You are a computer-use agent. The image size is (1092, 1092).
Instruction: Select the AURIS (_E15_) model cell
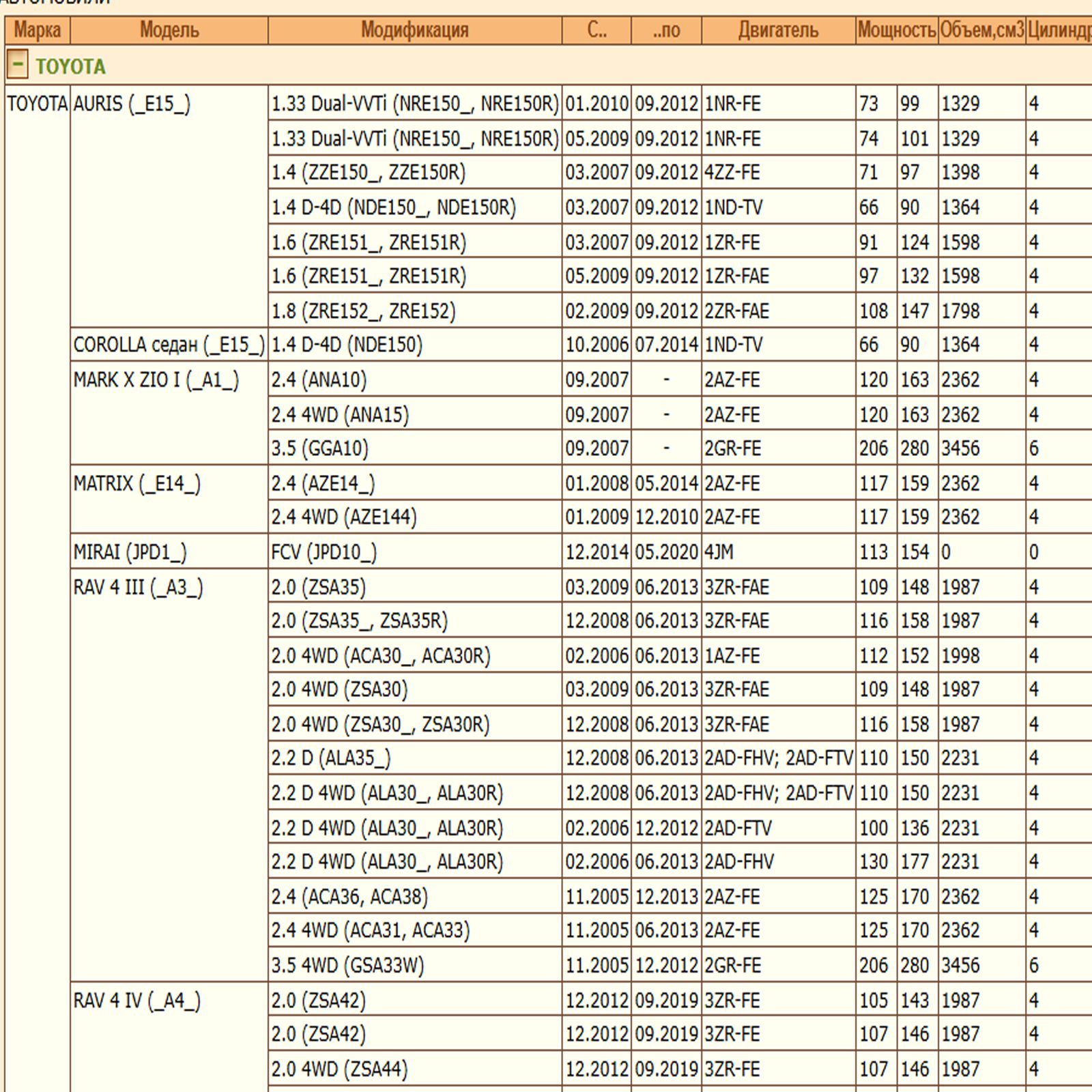[x=132, y=104]
